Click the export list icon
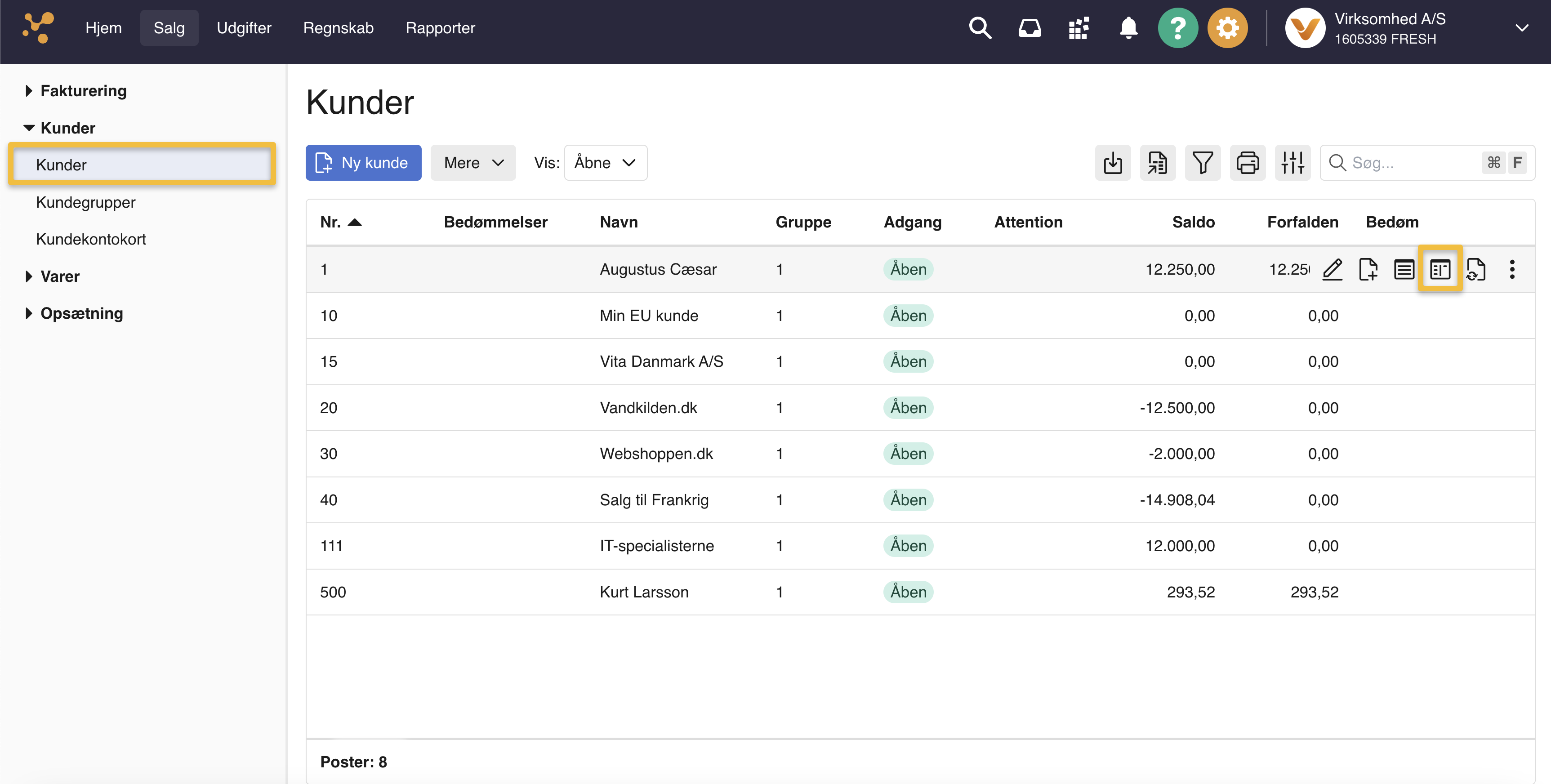Viewport: 1551px width, 784px height. pos(1157,163)
